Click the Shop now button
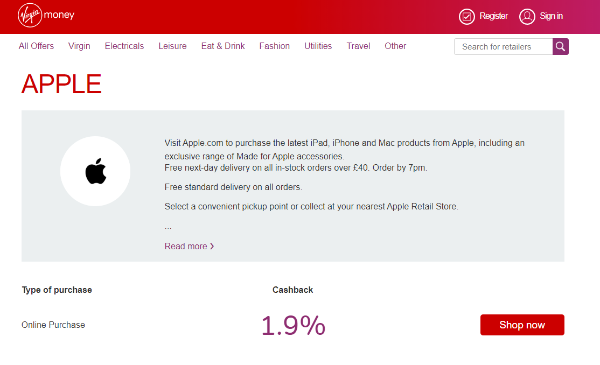 click(522, 325)
